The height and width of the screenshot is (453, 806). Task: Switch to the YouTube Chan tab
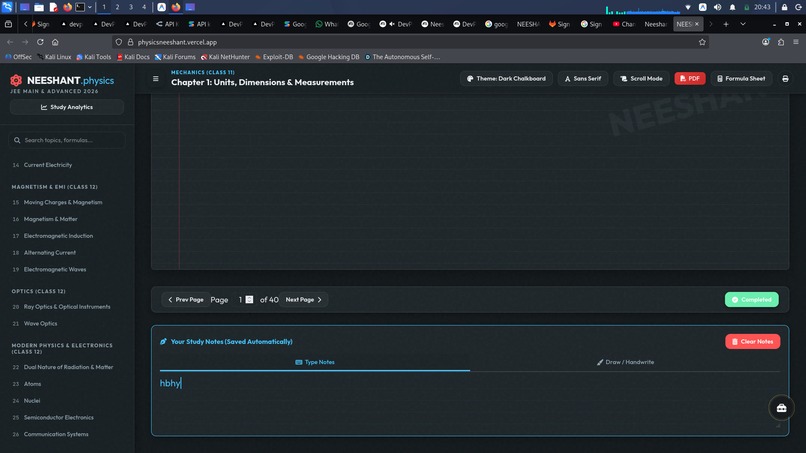(624, 24)
